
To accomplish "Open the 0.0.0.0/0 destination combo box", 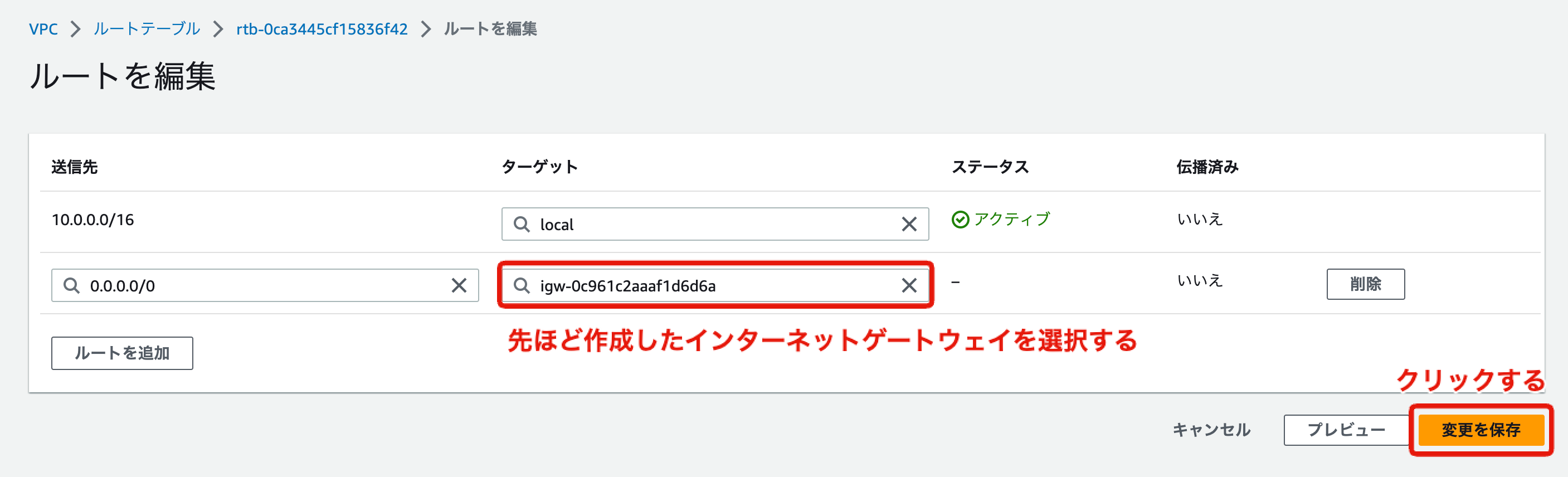I will click(x=262, y=285).
